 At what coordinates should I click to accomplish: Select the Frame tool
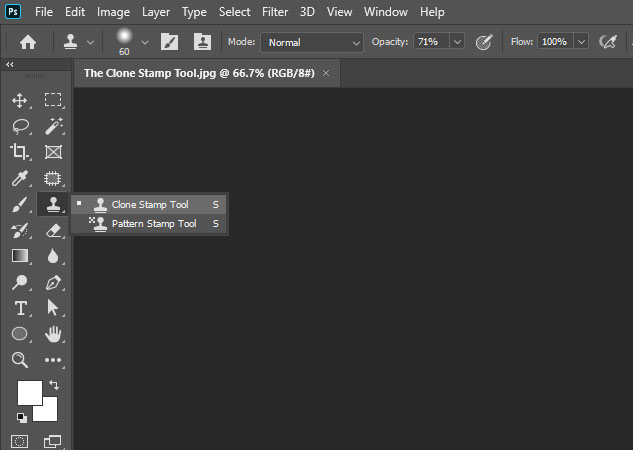coord(53,152)
